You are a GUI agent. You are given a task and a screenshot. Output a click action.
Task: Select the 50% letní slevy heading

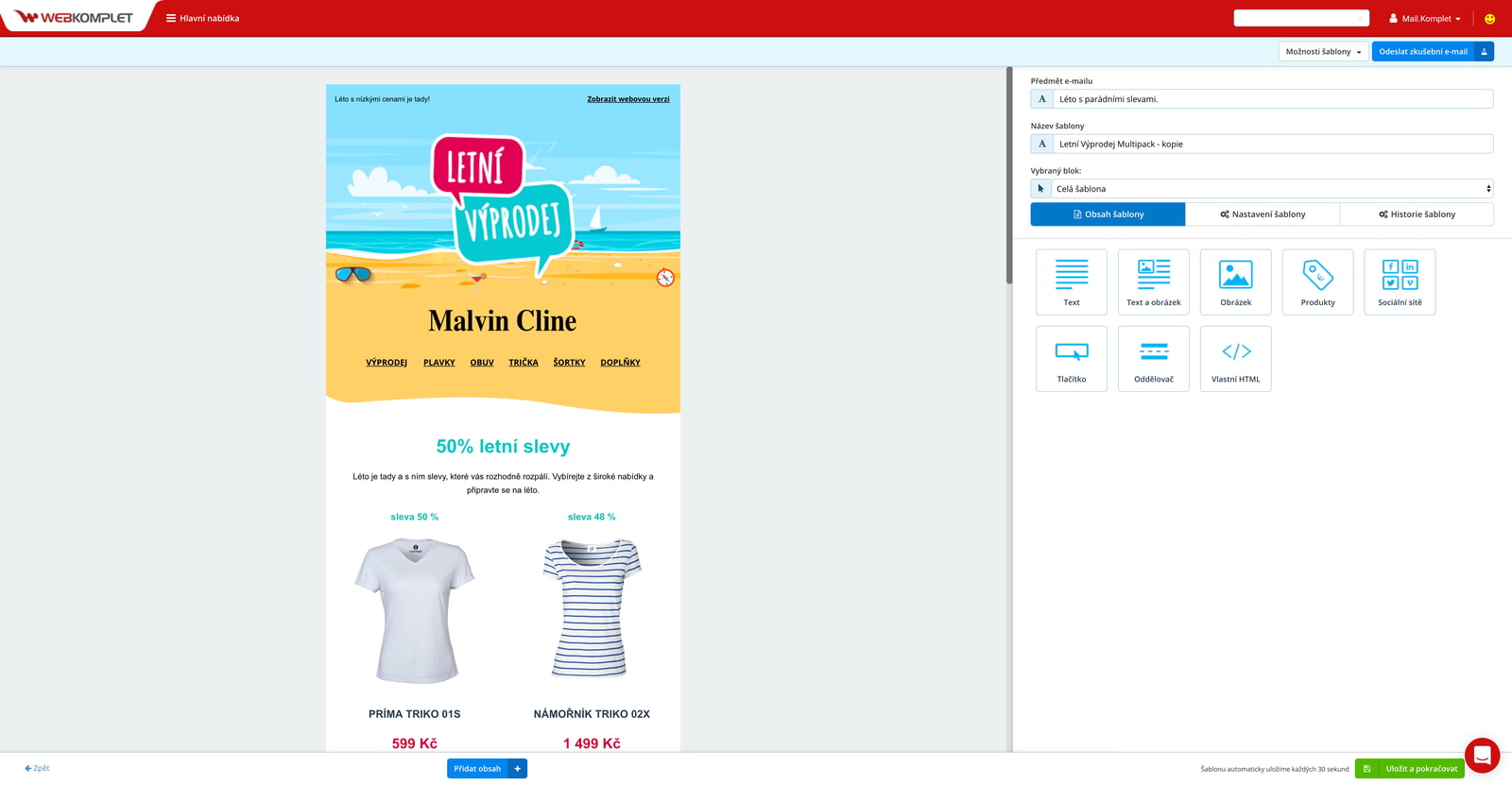coord(503,447)
